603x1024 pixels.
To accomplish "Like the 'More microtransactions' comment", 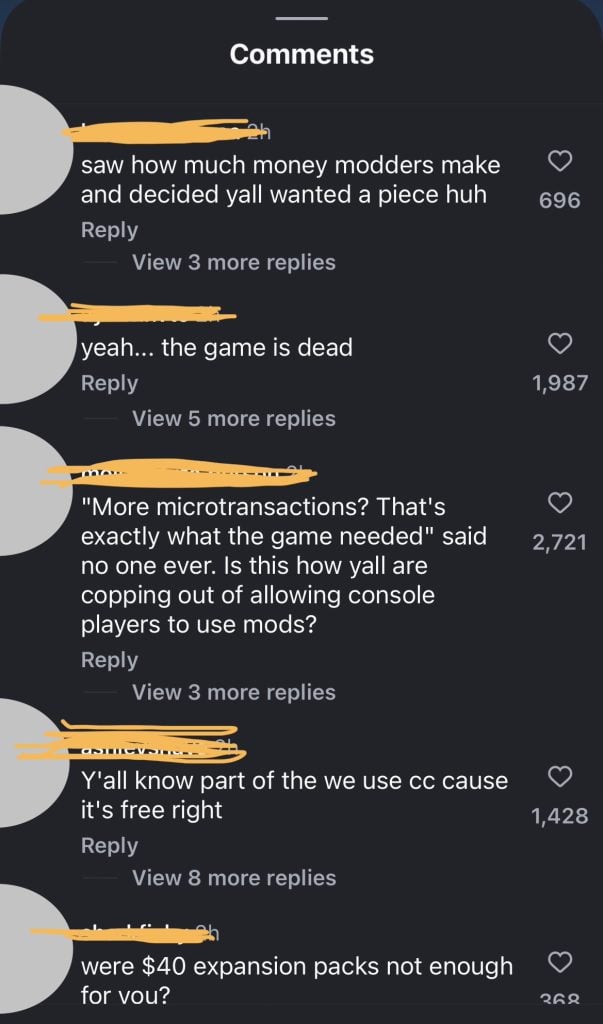I will click(x=560, y=502).
